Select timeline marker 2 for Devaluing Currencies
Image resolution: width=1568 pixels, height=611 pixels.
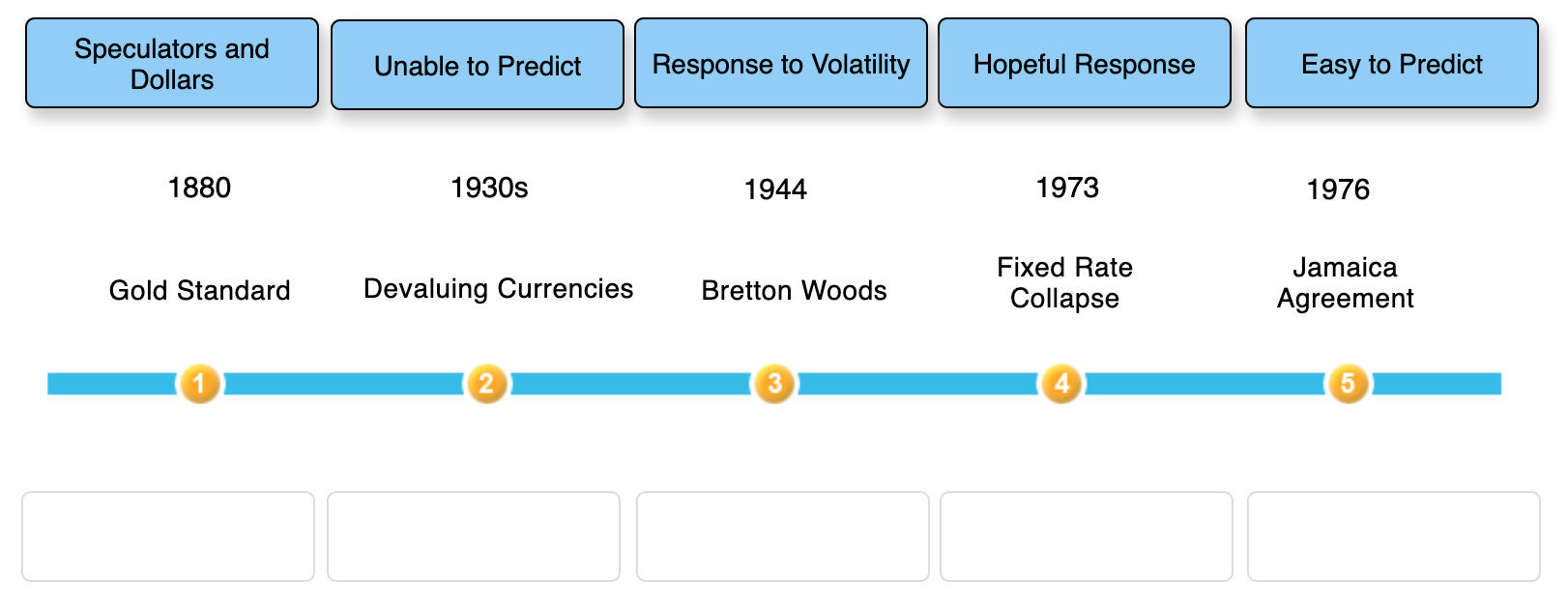pos(487,383)
